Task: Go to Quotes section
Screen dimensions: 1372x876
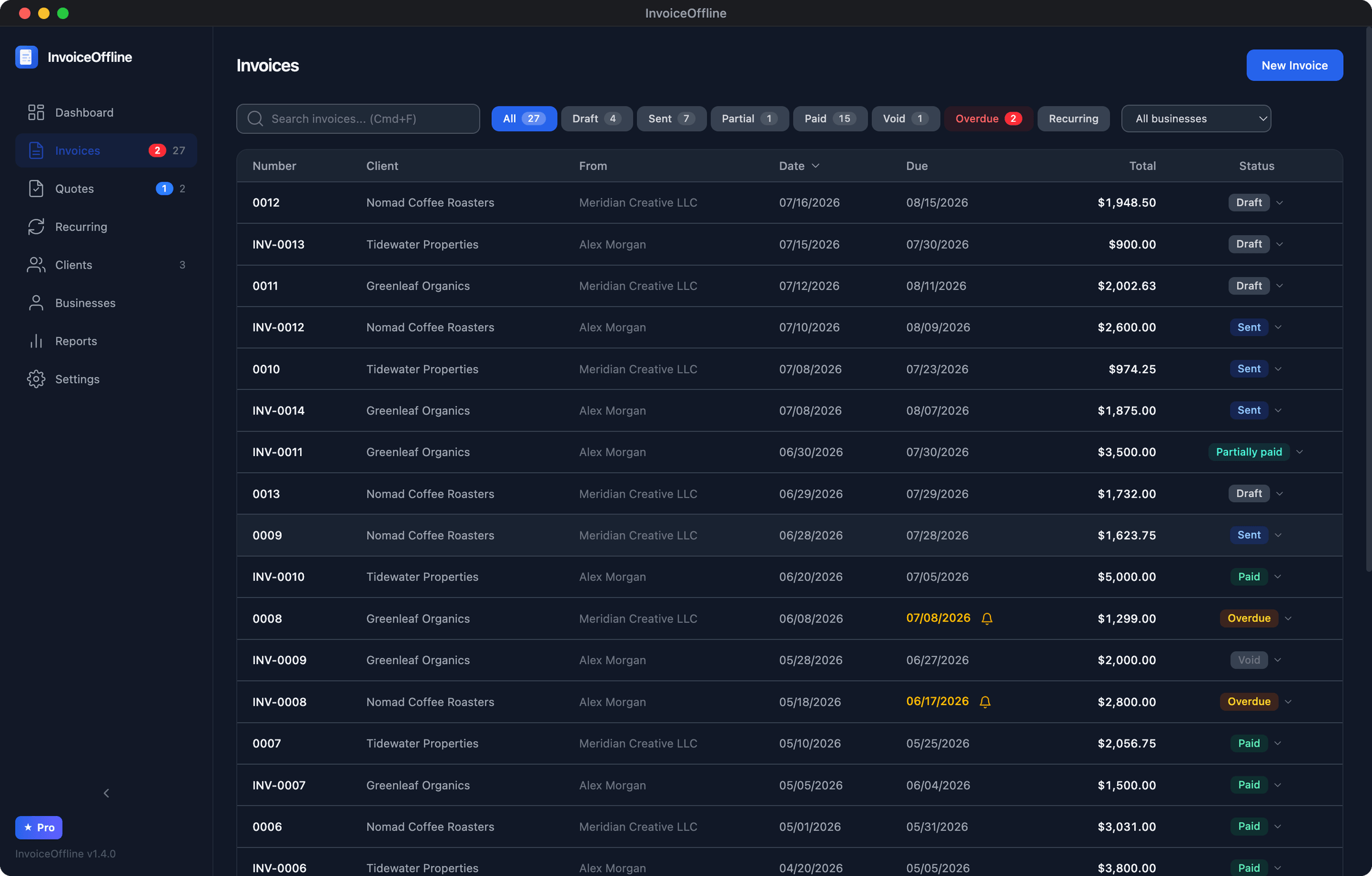Action: pyautogui.click(x=106, y=189)
